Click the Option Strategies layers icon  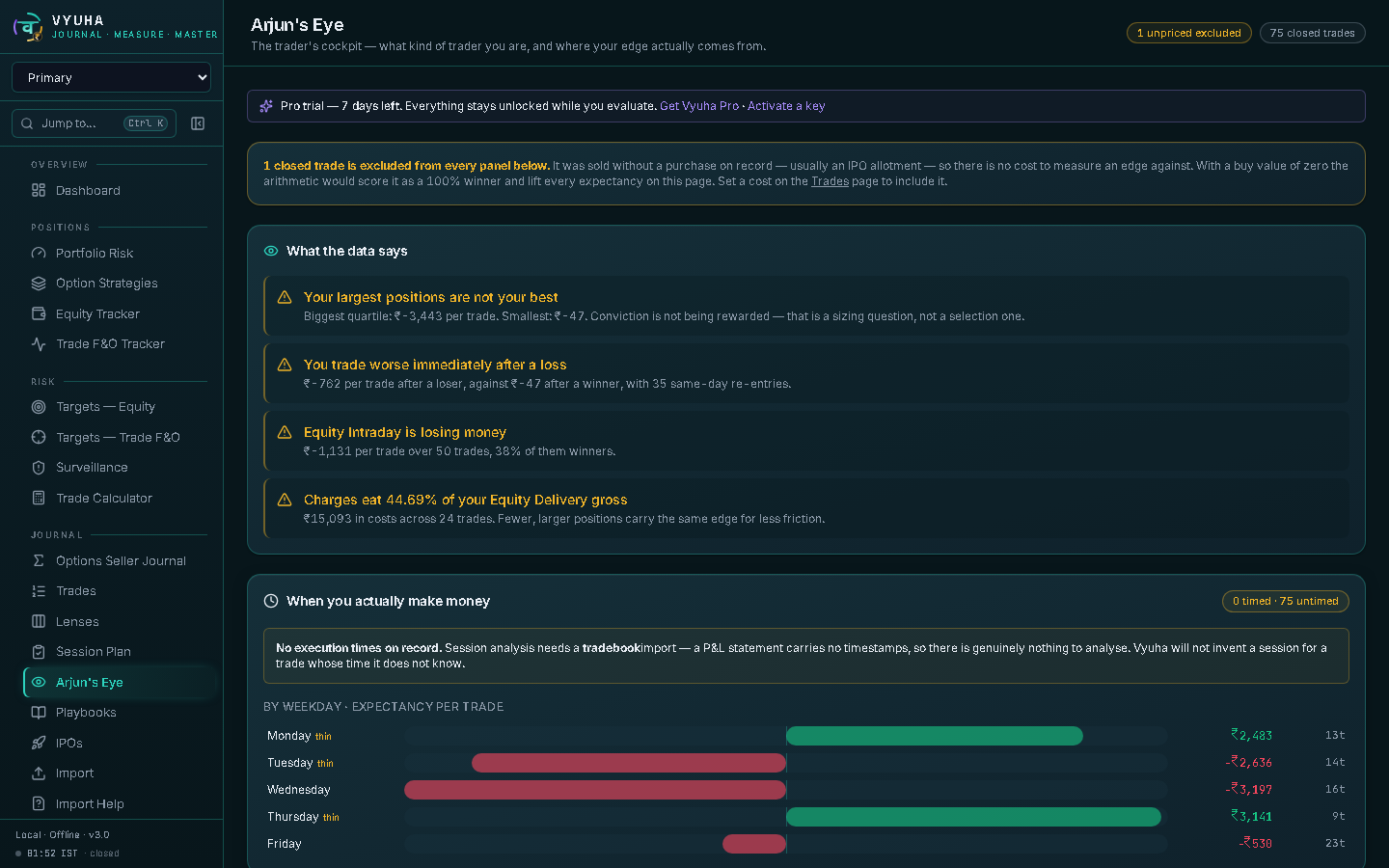39,284
